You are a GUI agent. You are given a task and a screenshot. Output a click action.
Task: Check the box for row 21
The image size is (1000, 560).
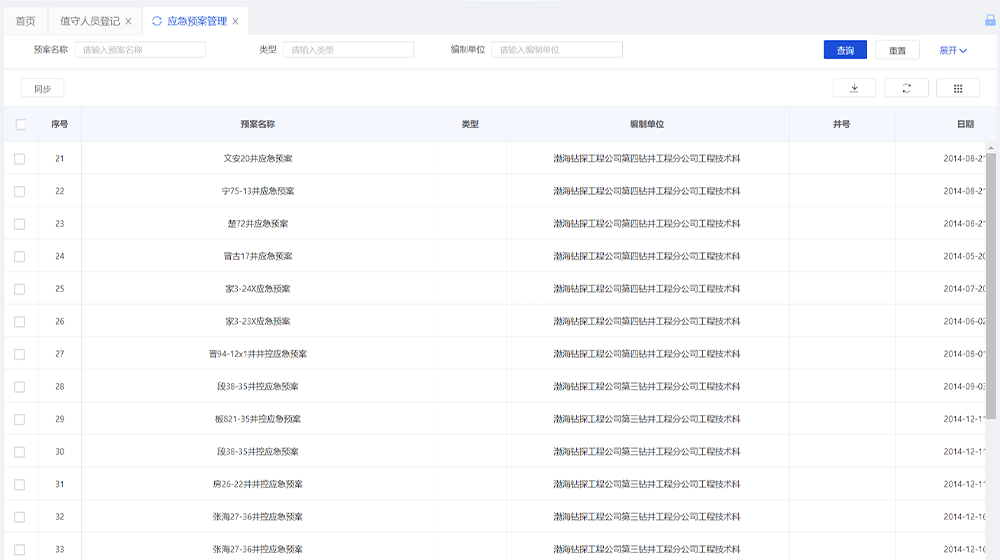tap(20, 158)
